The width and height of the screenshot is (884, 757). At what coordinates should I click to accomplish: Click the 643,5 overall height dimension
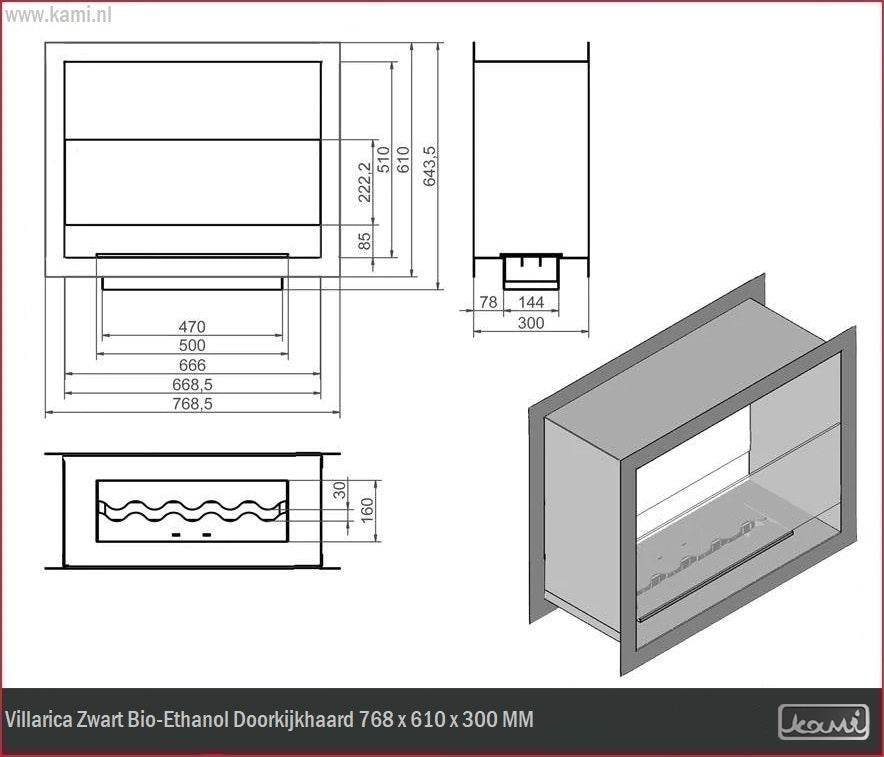click(430, 166)
